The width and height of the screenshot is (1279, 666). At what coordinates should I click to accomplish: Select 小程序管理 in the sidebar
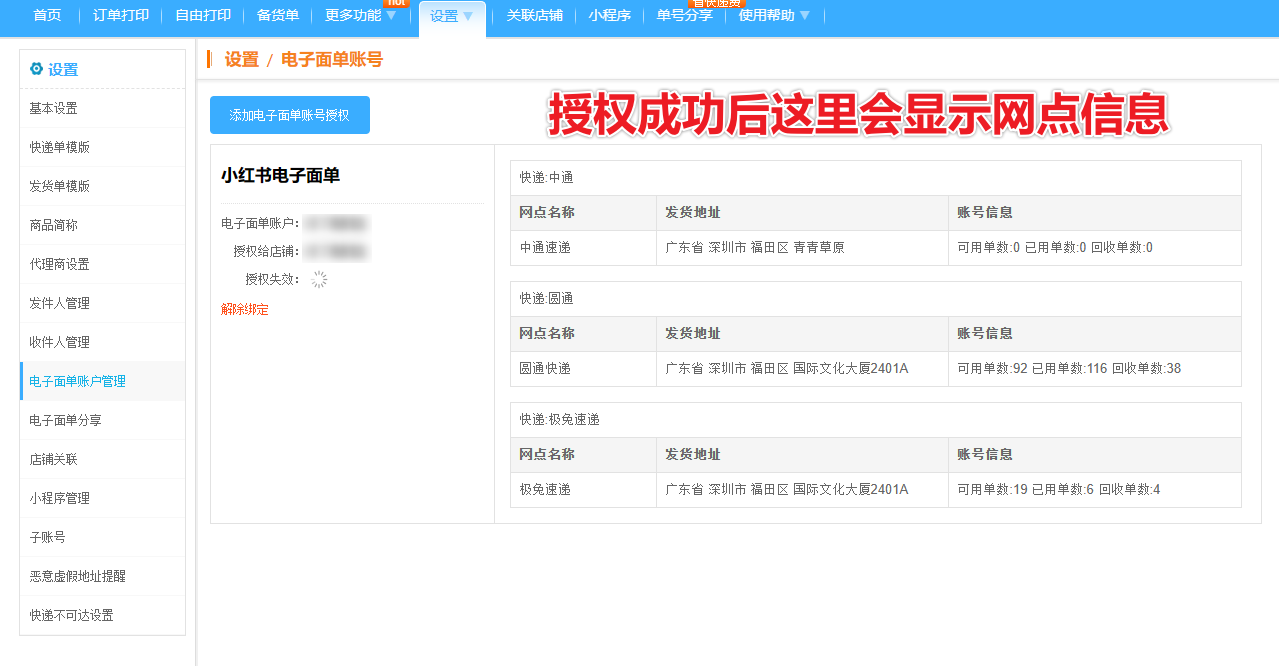tap(102, 498)
